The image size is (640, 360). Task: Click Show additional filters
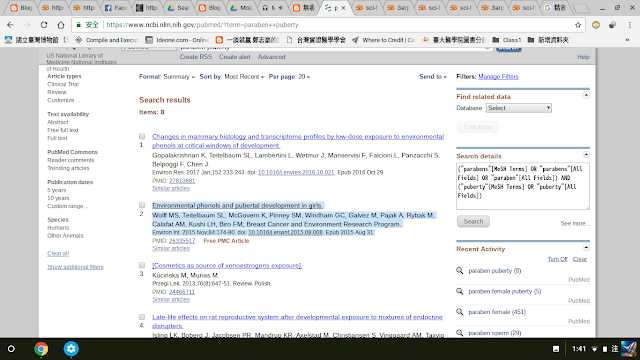pos(75,267)
